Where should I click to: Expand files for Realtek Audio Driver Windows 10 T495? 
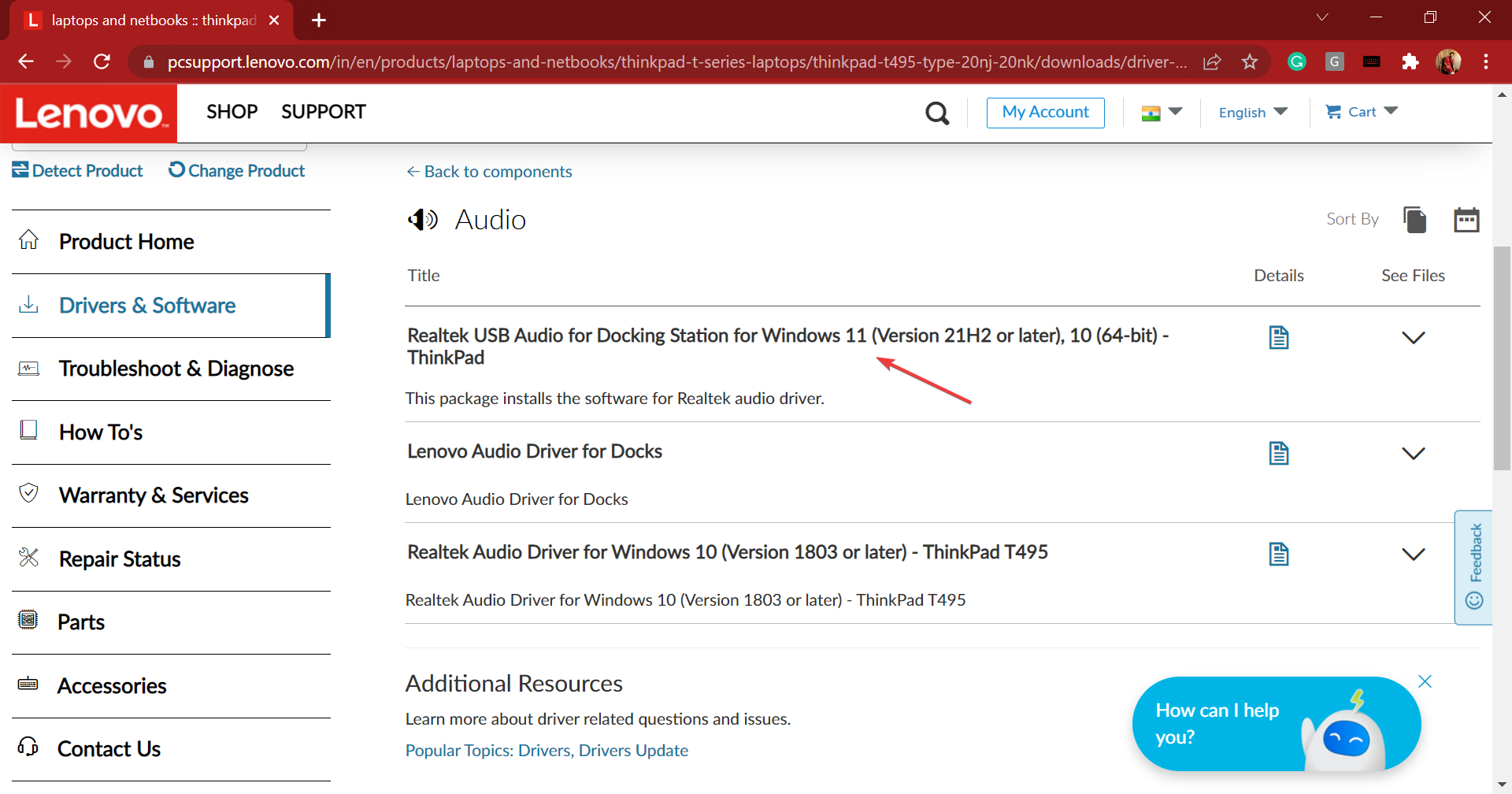point(1414,555)
